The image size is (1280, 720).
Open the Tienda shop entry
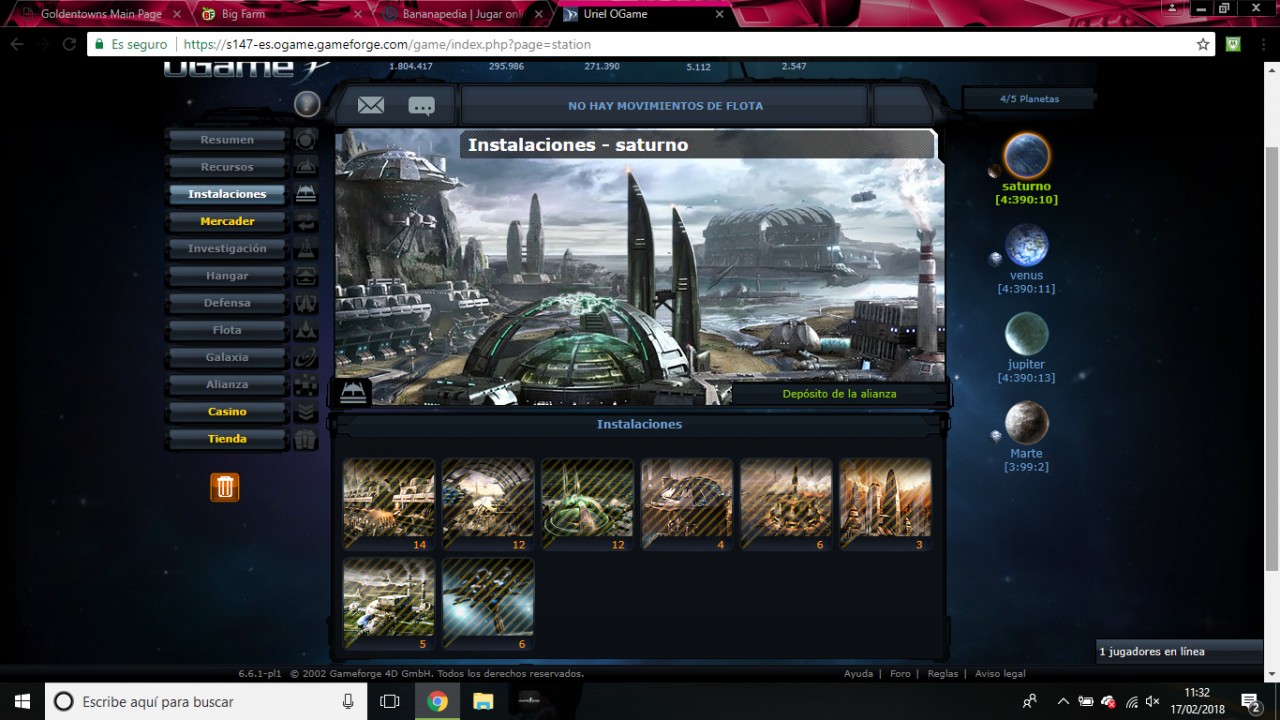pos(227,439)
